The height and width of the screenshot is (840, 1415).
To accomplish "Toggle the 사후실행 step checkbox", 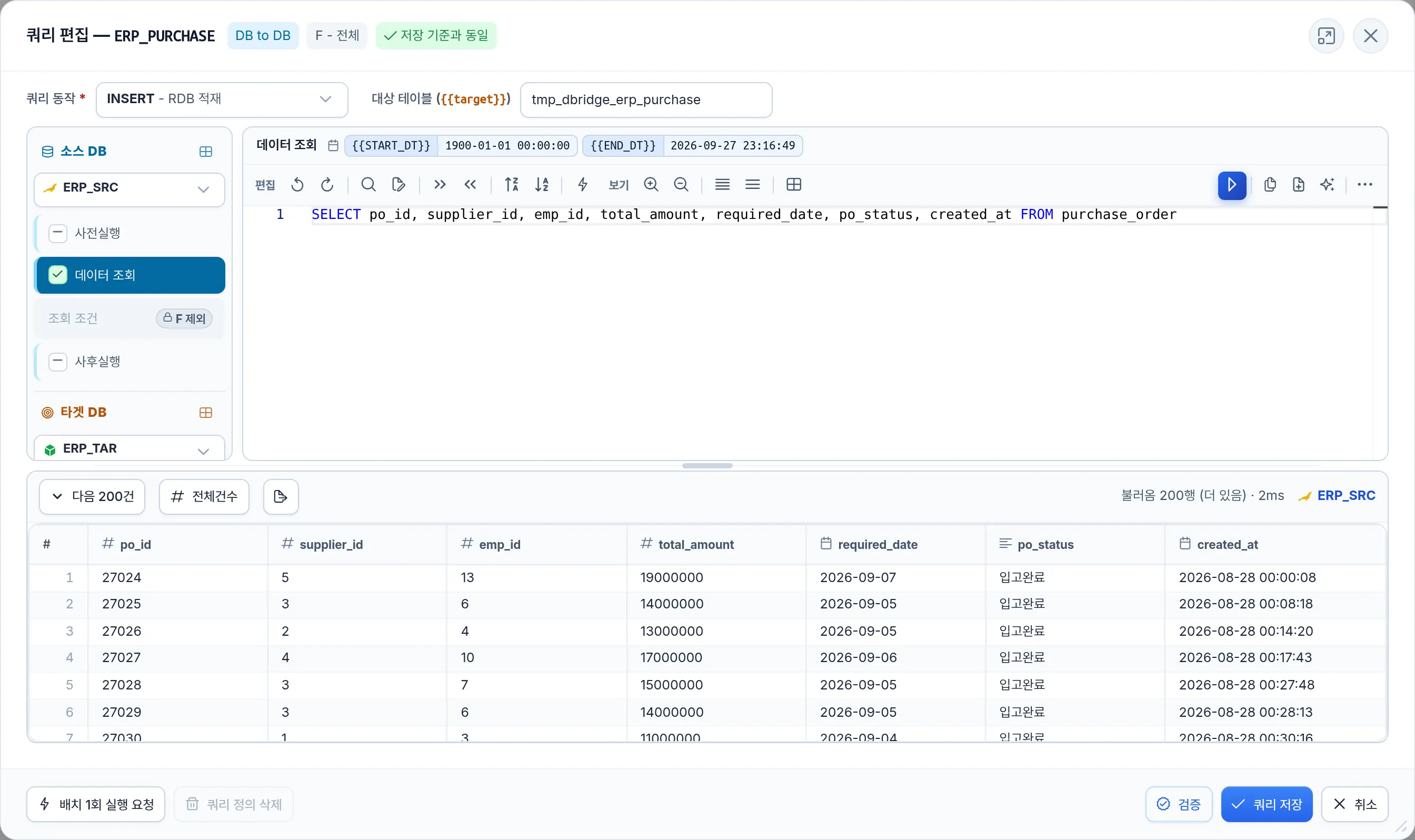I will tap(58, 362).
